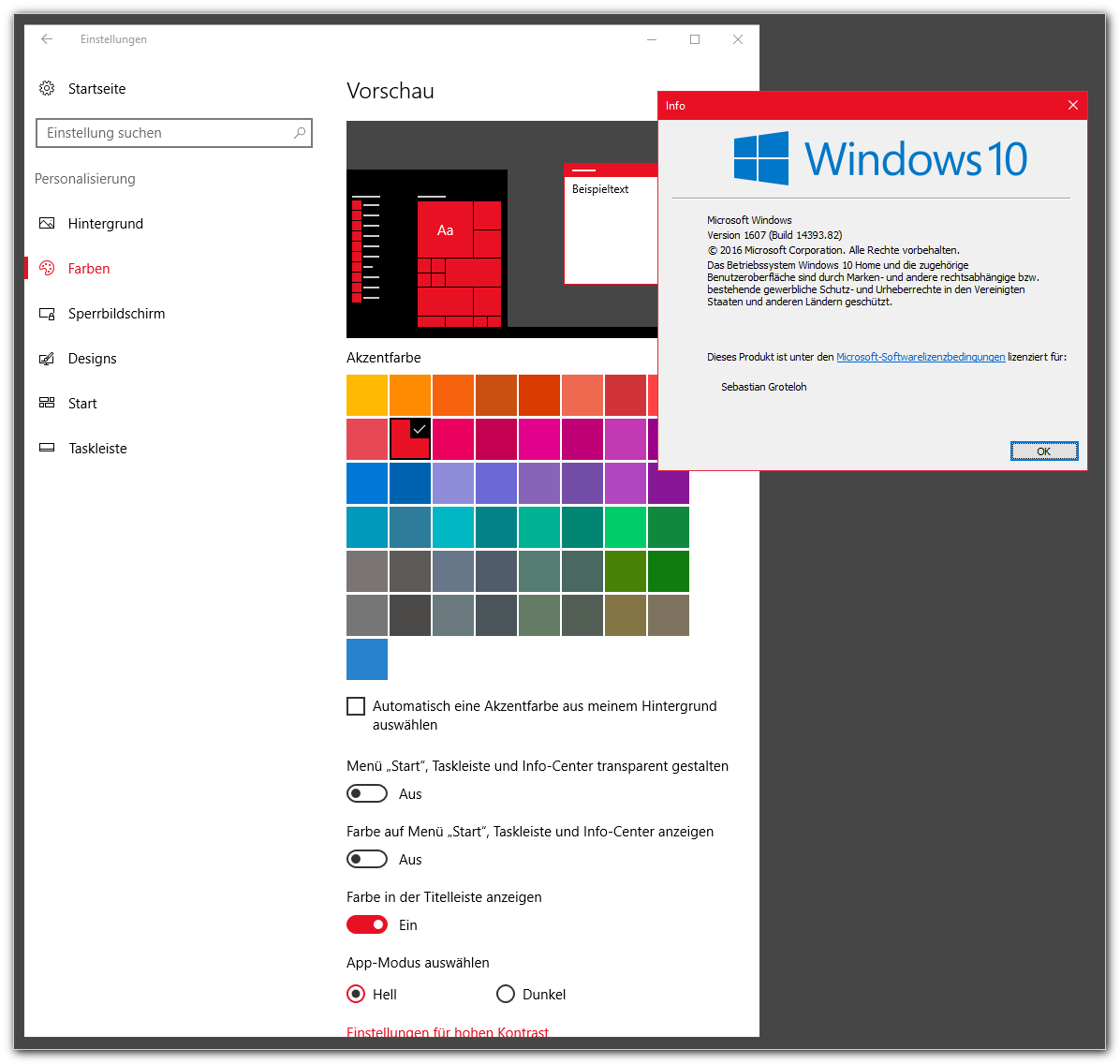Pick the selected red accent swatch
The width and height of the screenshot is (1120, 1064).
pos(410,438)
